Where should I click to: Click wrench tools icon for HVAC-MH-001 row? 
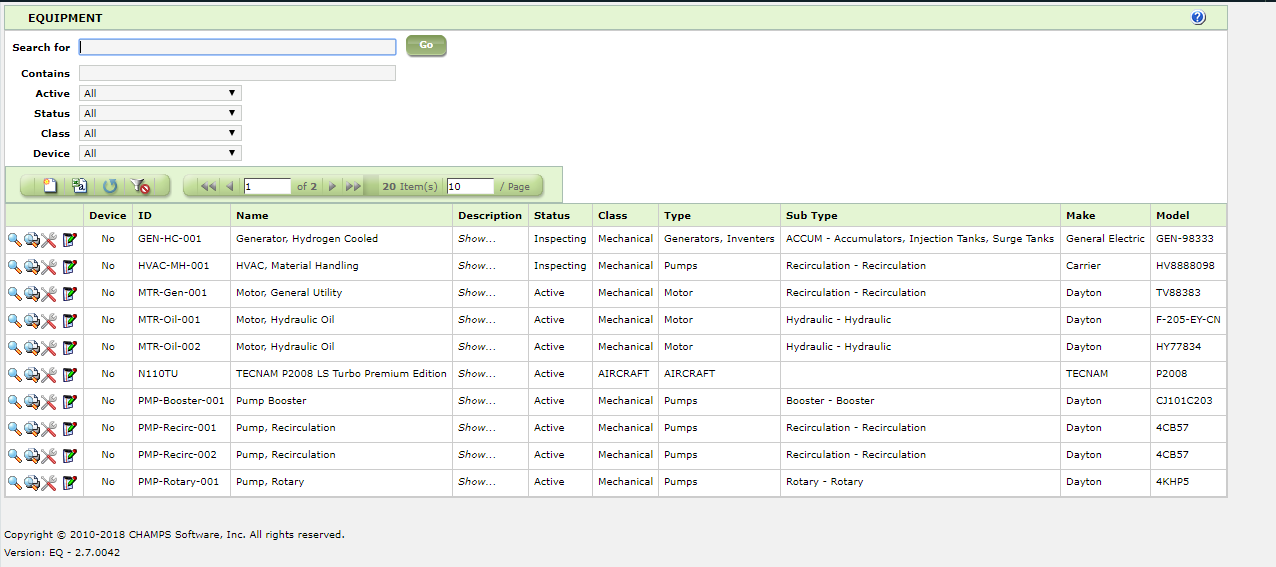pyautogui.click(x=49, y=267)
